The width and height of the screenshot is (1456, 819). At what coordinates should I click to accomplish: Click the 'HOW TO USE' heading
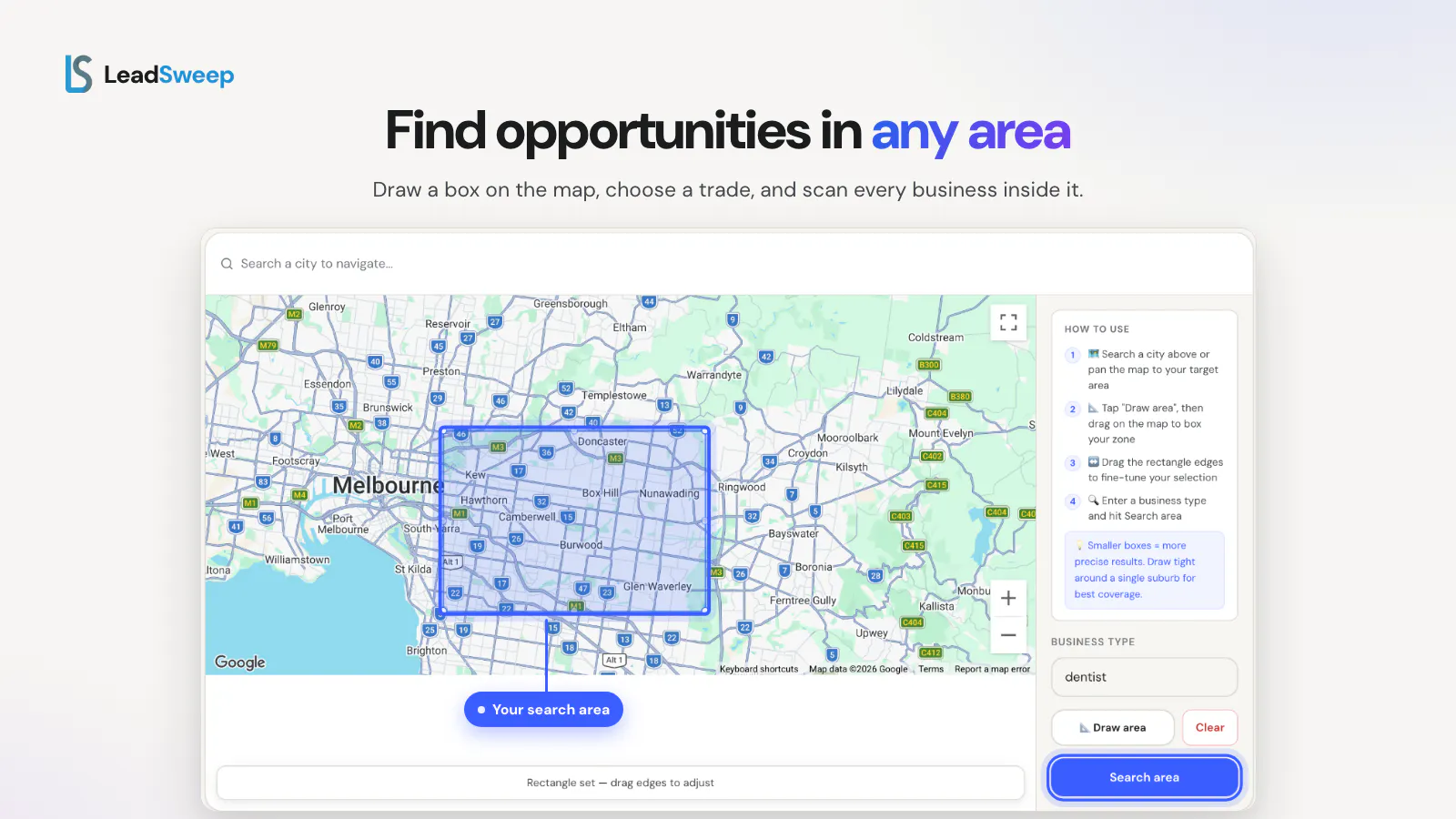[1097, 329]
